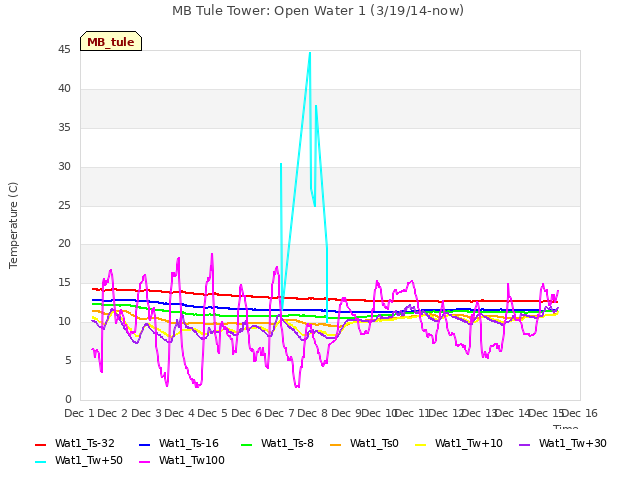The width and height of the screenshot is (640, 480).
Task: Click the Dec 13 x-axis label
Action: pos(480,413)
